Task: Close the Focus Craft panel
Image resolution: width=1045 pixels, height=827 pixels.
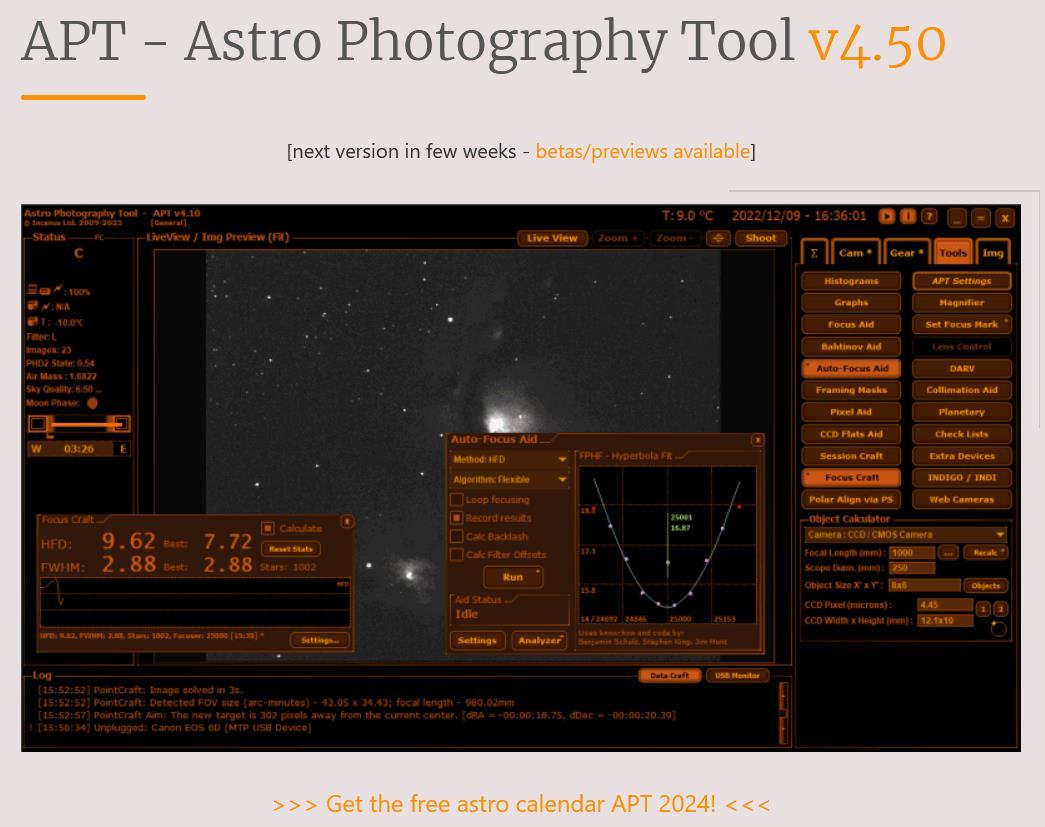Action: tap(347, 521)
